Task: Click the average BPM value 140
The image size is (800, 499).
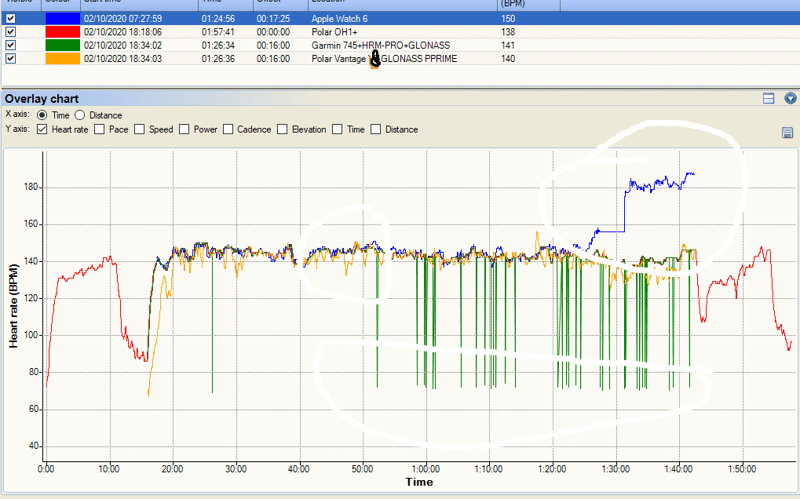Action: pyautogui.click(x=508, y=58)
